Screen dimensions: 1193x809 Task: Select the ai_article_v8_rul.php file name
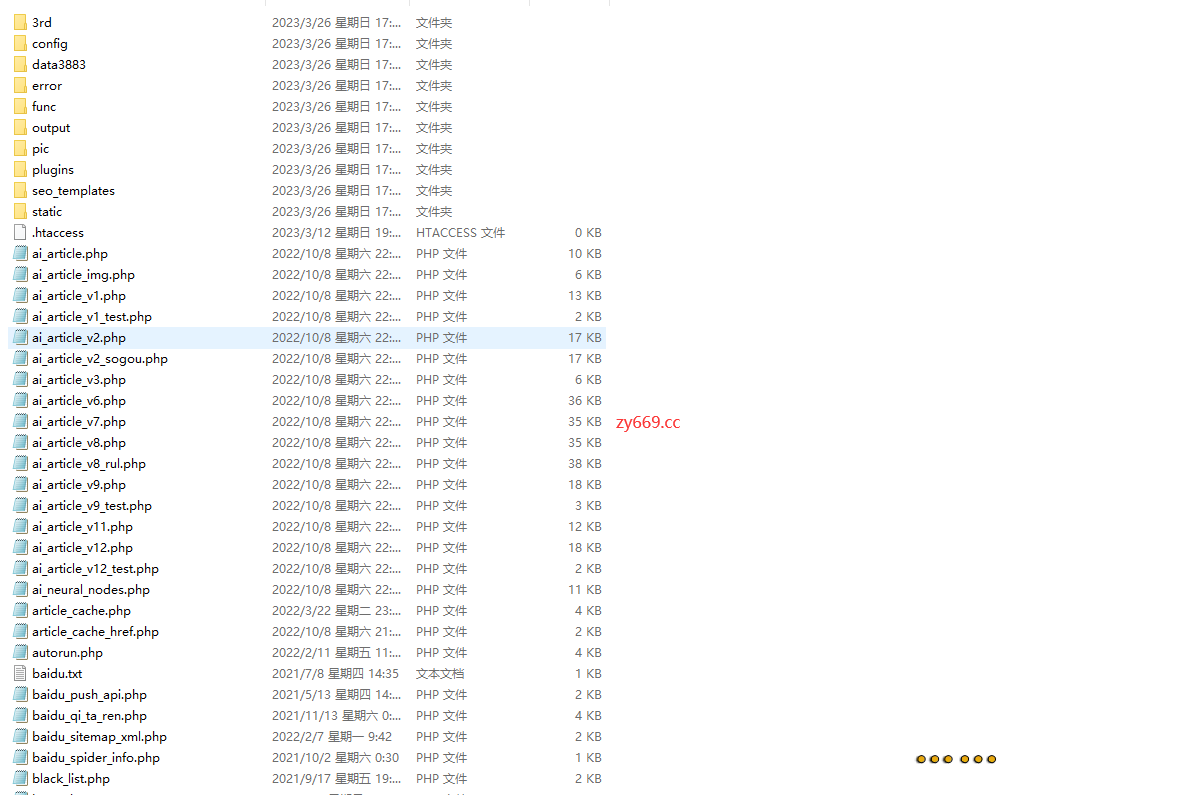tap(88, 464)
